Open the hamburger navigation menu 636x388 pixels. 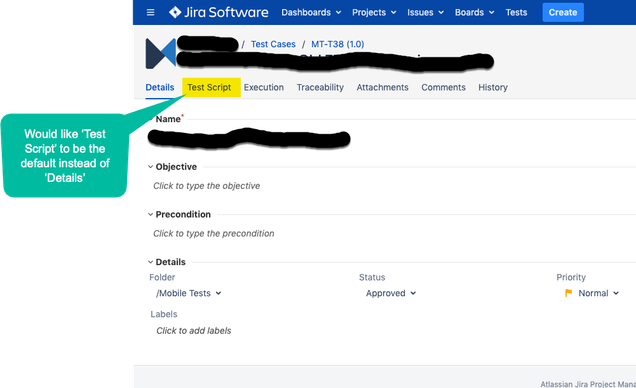pyautogui.click(x=150, y=13)
